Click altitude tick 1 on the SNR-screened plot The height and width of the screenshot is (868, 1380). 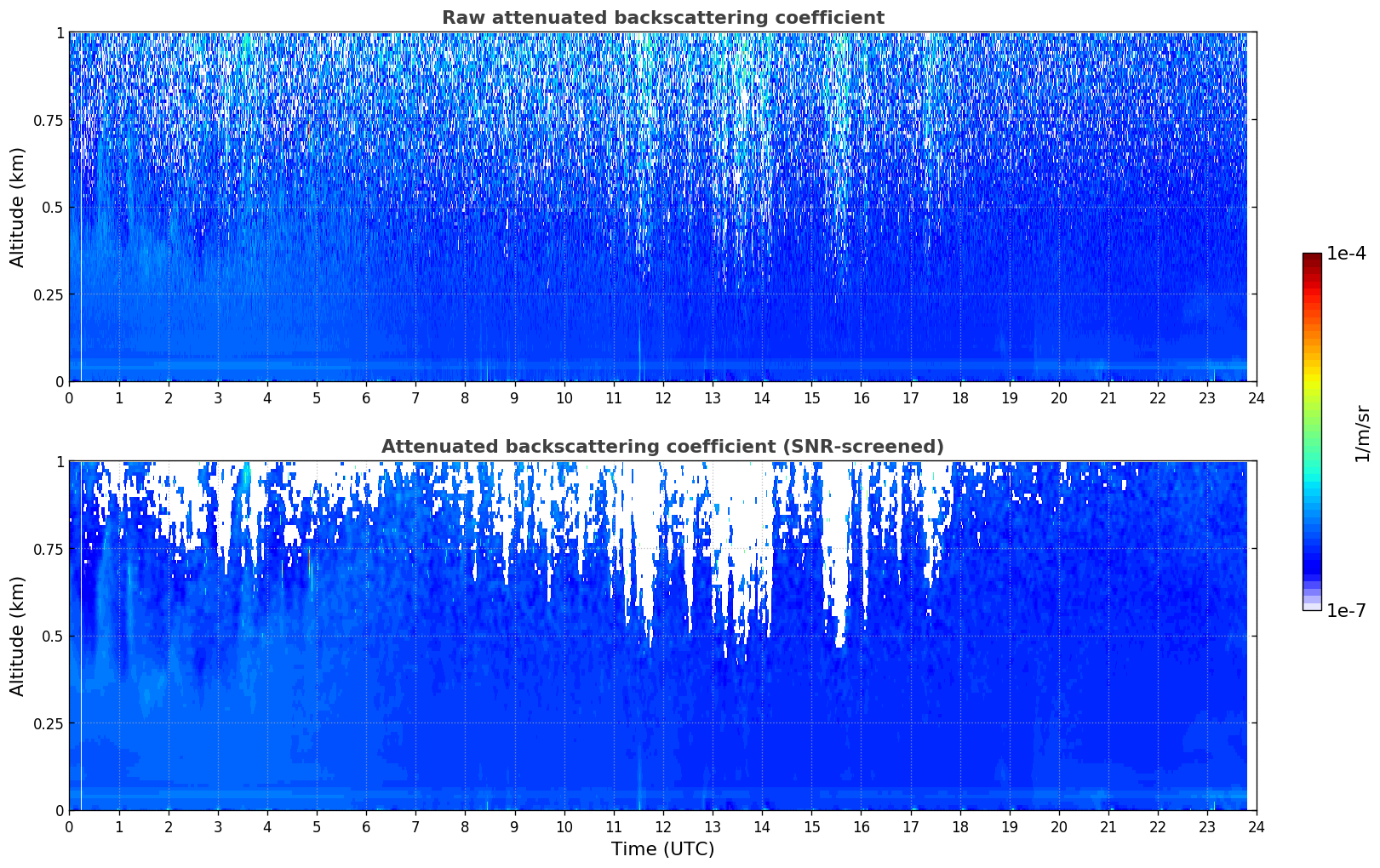click(x=59, y=461)
